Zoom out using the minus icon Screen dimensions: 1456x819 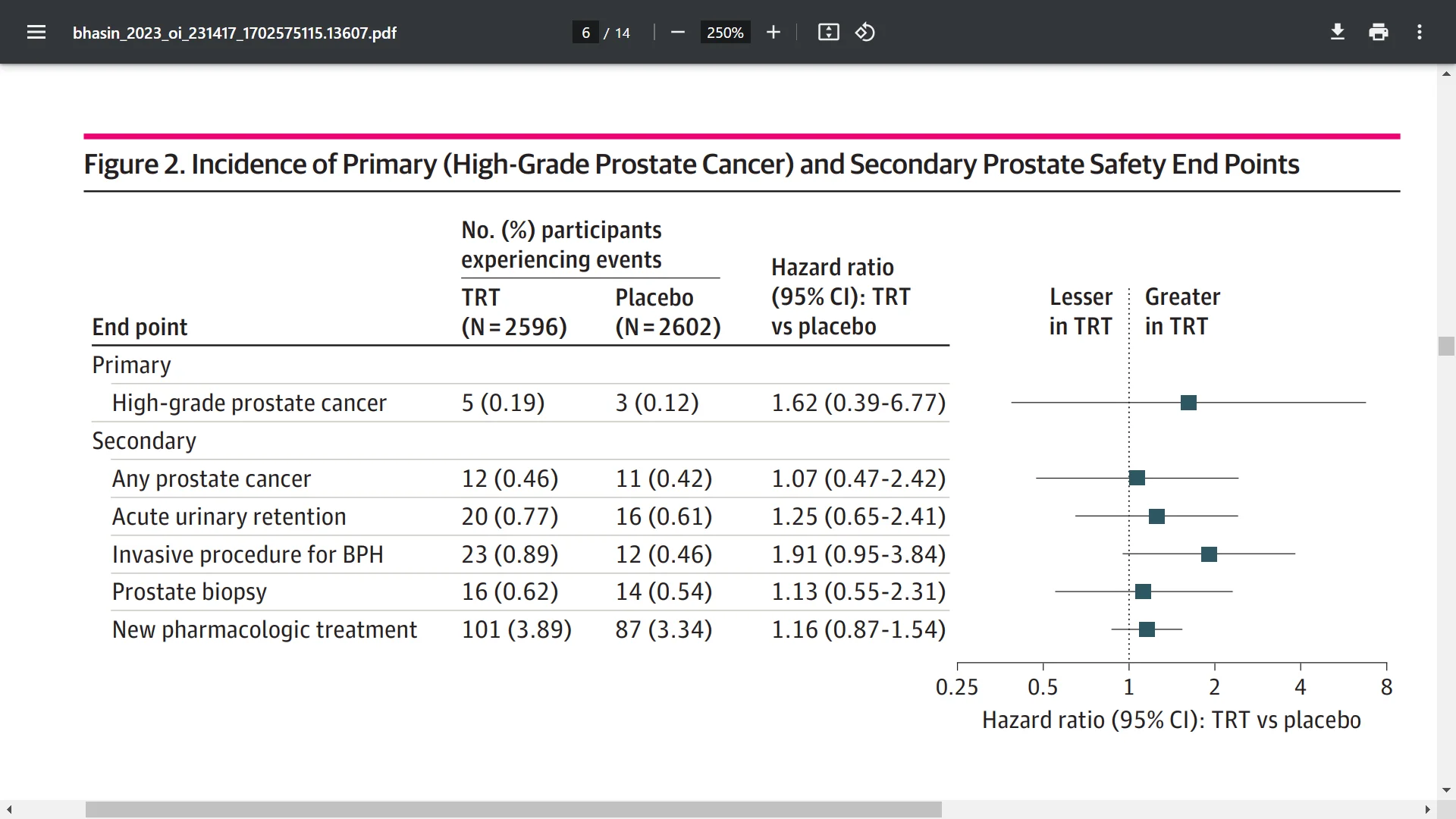coord(677,32)
